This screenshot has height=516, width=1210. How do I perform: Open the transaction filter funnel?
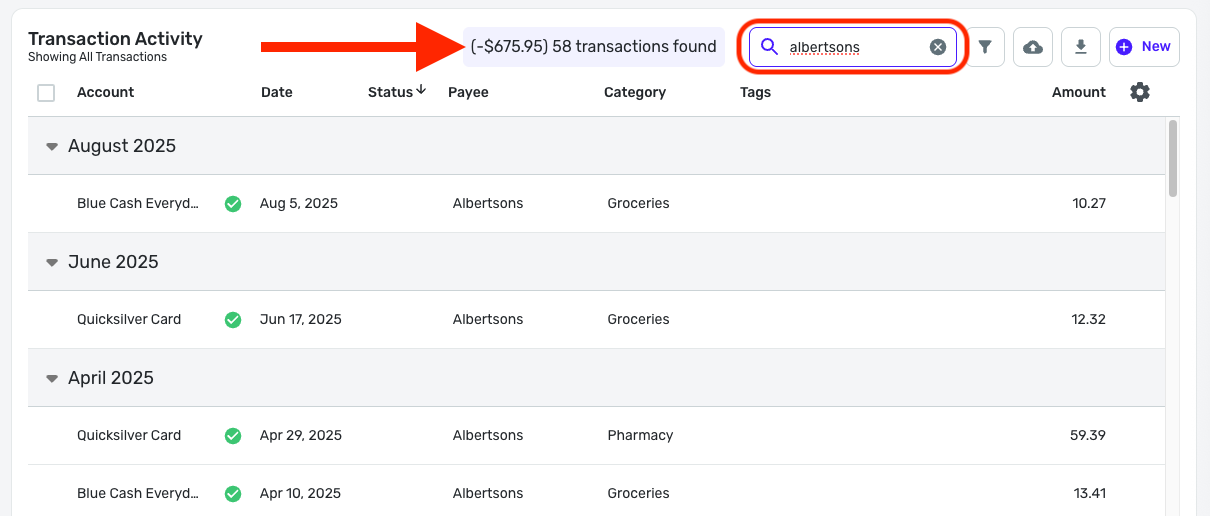(985, 47)
